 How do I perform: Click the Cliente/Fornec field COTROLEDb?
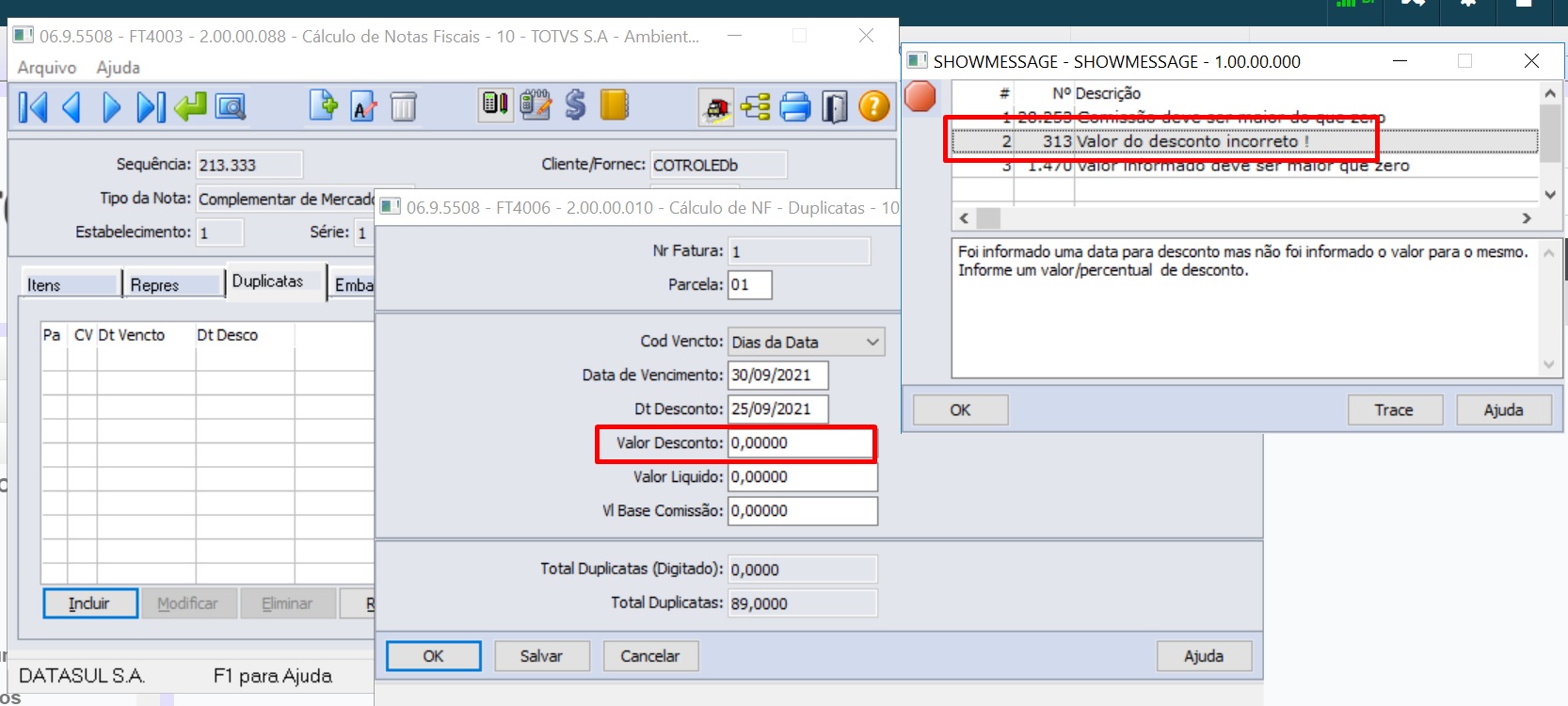[x=718, y=165]
